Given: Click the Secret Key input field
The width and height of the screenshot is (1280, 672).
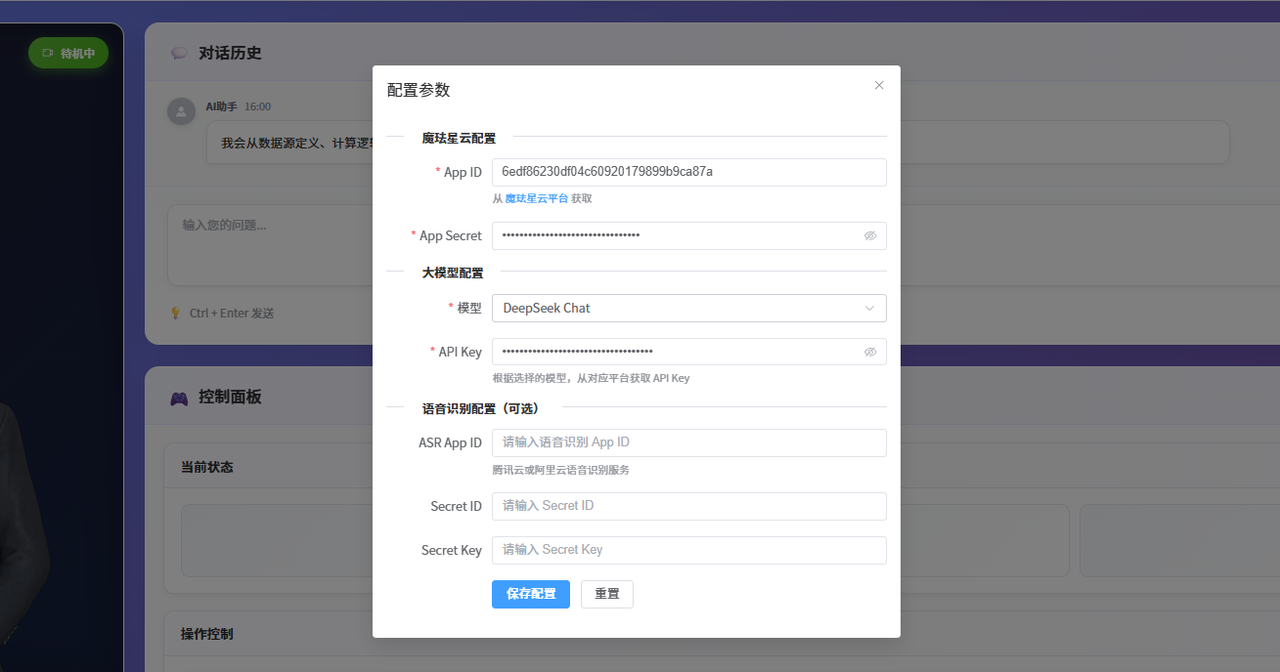Looking at the screenshot, I should [689, 550].
